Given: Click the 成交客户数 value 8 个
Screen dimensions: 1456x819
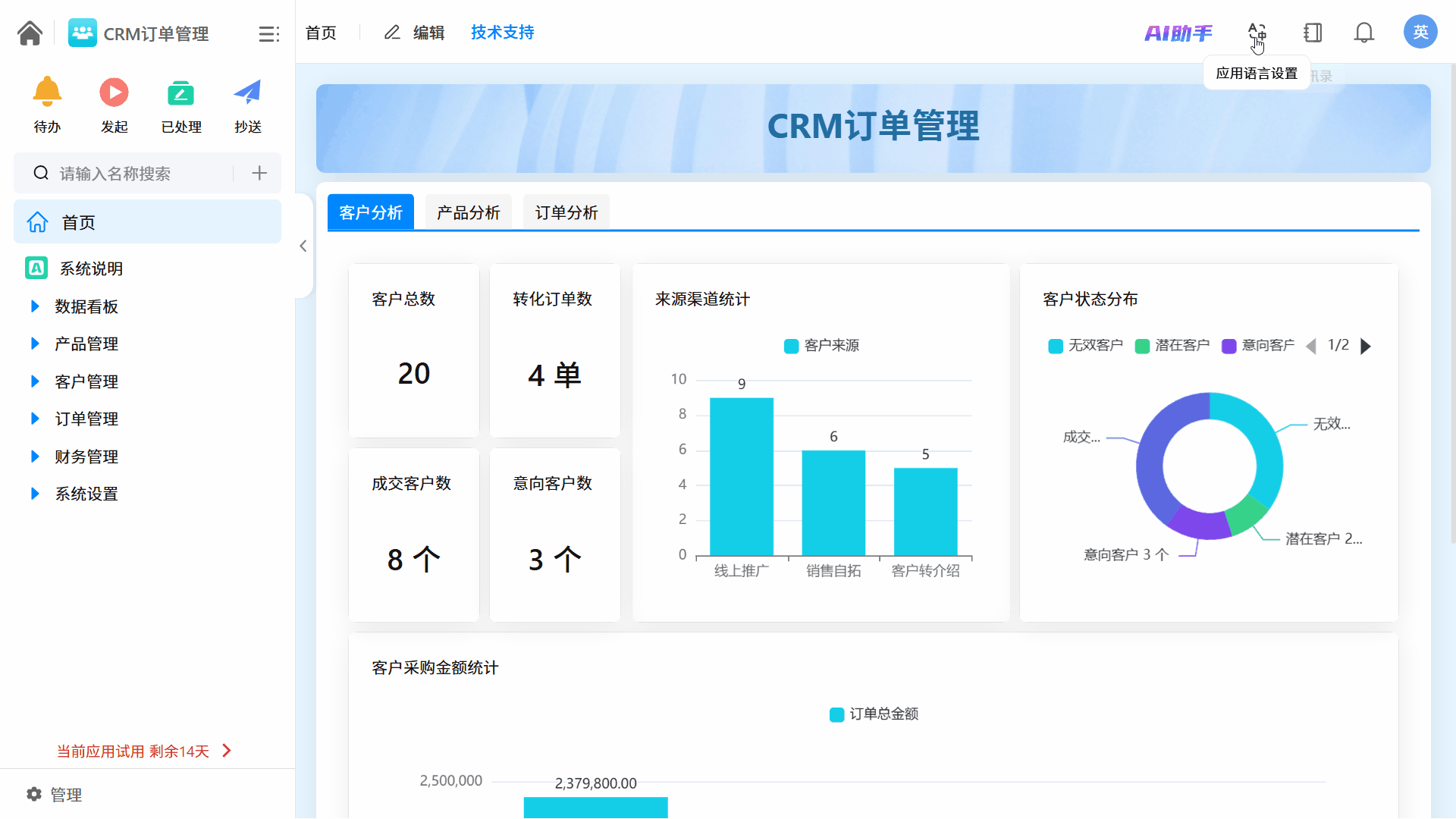Looking at the screenshot, I should [x=413, y=560].
